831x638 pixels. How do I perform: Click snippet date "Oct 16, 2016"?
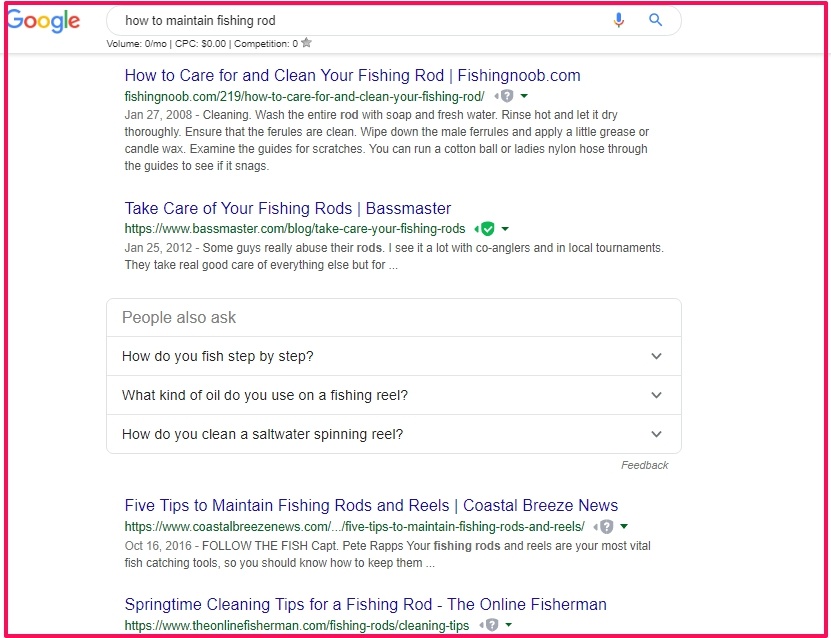pos(158,546)
